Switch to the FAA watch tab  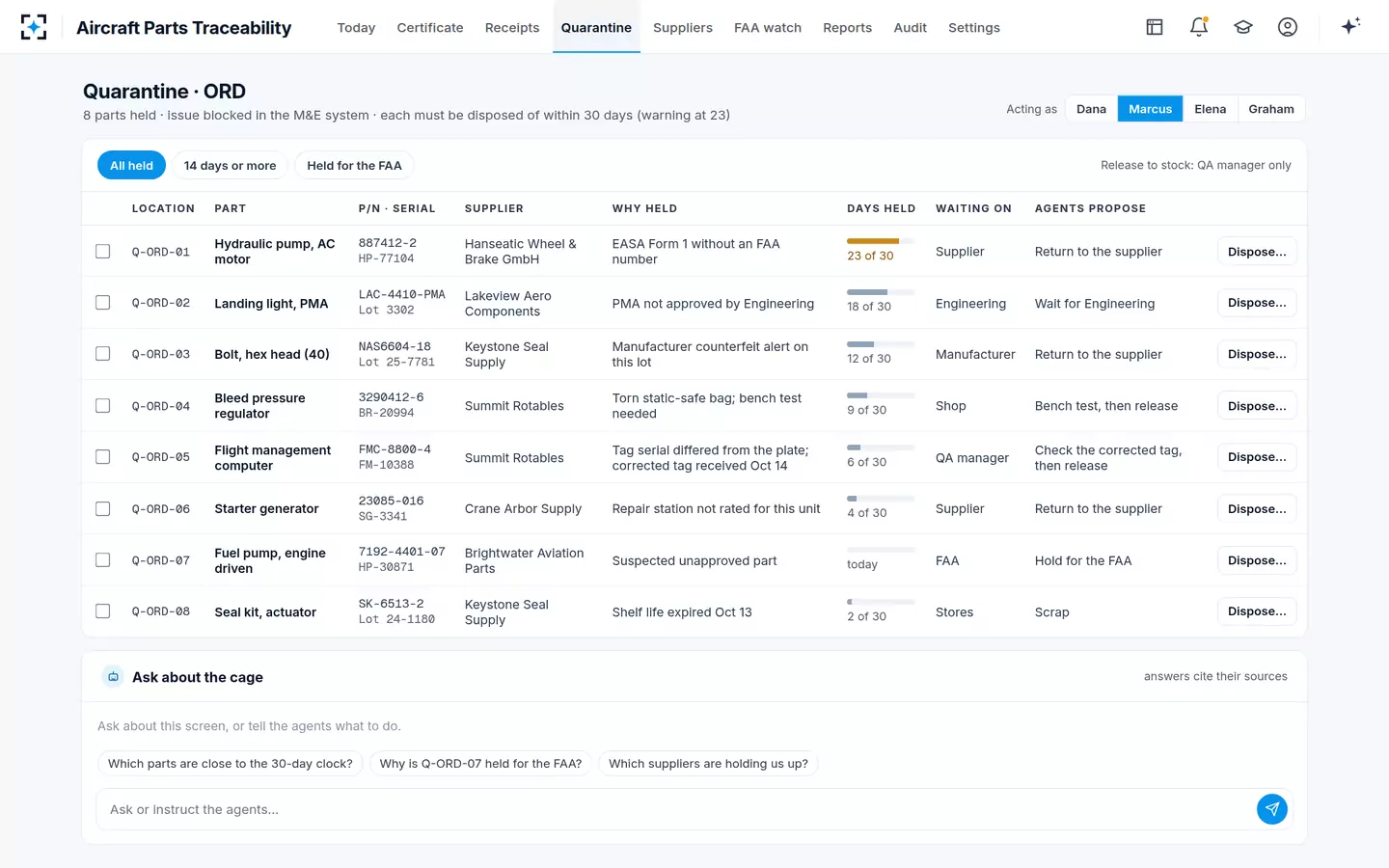(x=768, y=28)
